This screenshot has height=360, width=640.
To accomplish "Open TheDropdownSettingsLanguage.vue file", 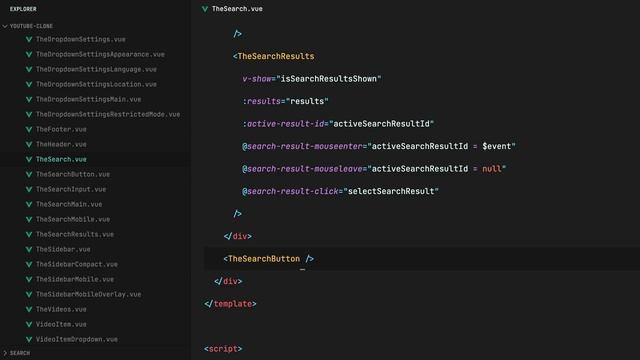I will (96, 69).
